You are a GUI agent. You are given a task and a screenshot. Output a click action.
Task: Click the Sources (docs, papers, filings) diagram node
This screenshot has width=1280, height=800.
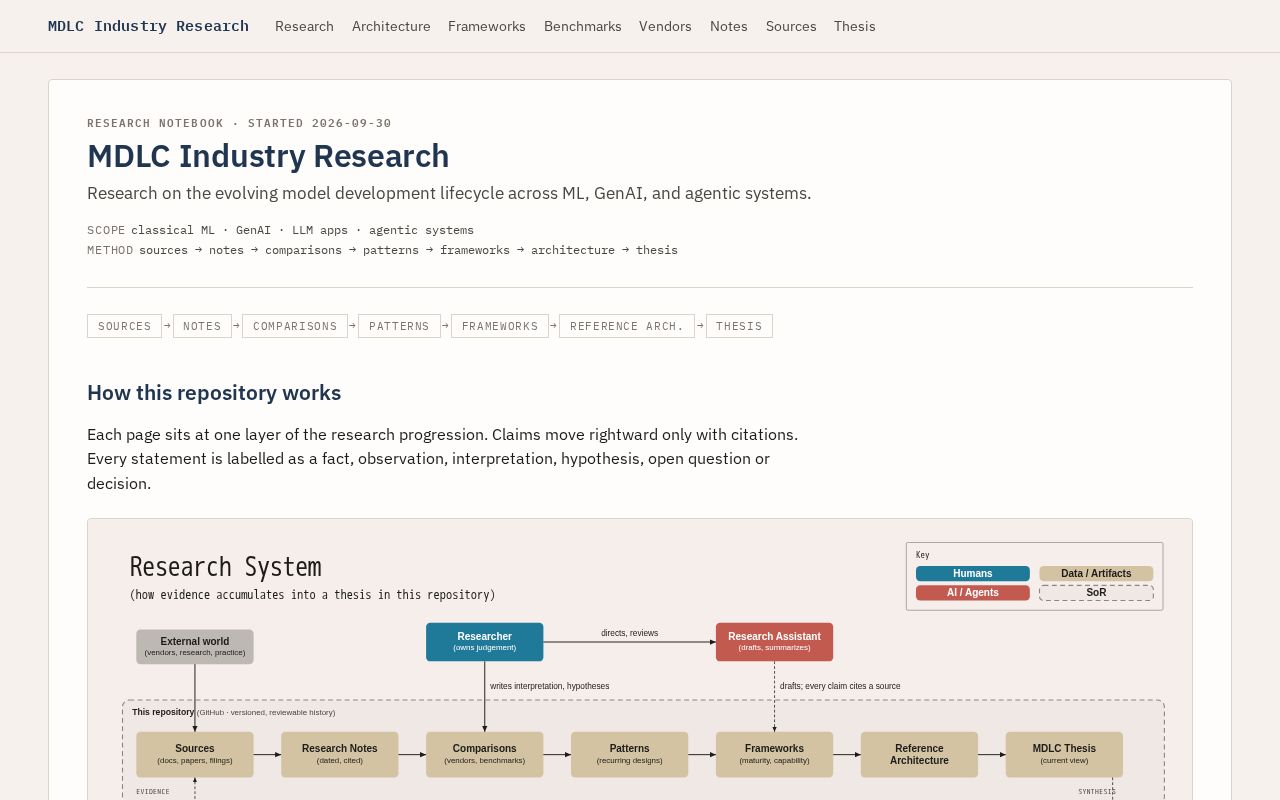[x=195, y=754]
